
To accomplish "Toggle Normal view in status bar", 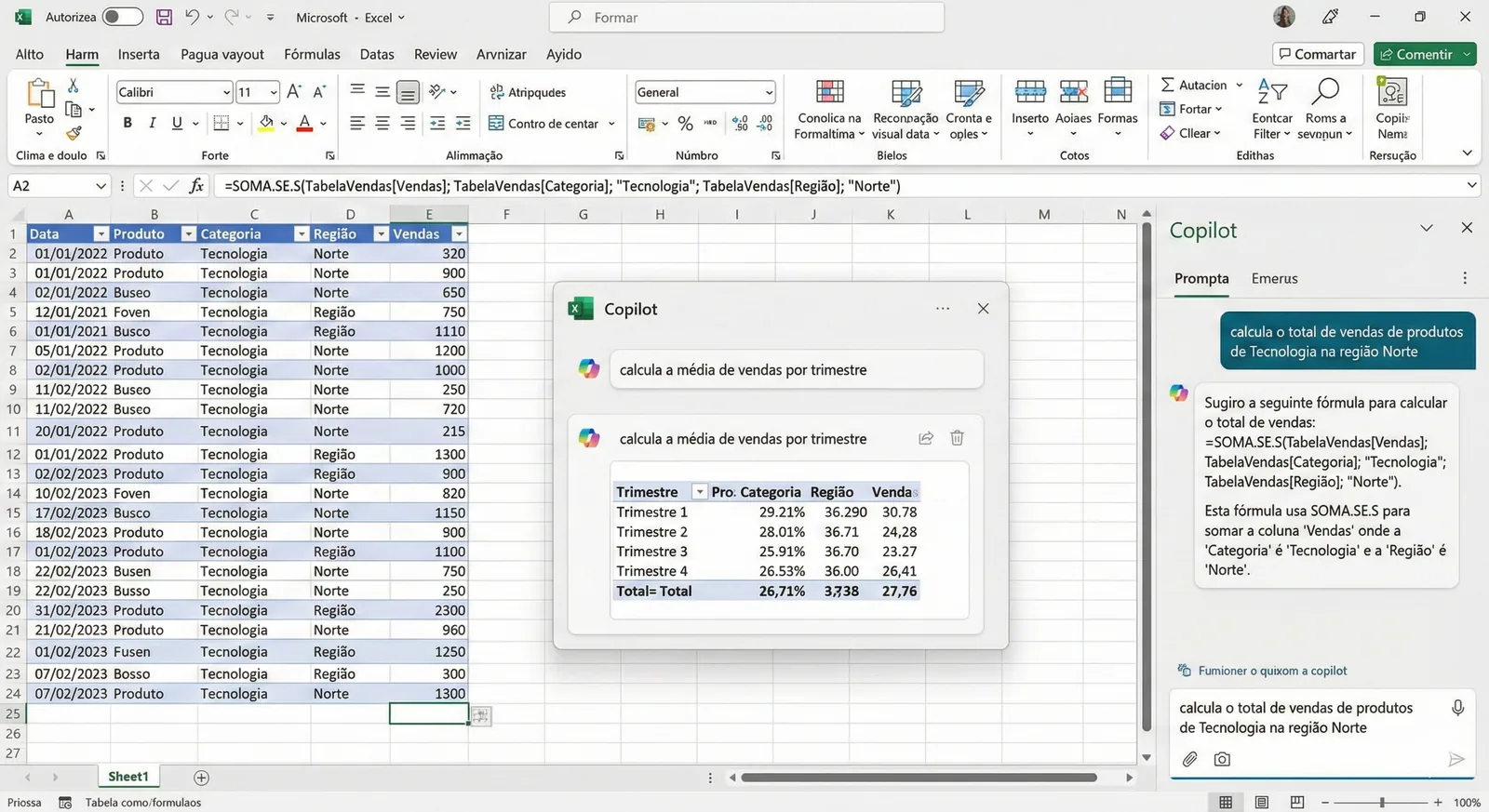I will (x=1226, y=802).
